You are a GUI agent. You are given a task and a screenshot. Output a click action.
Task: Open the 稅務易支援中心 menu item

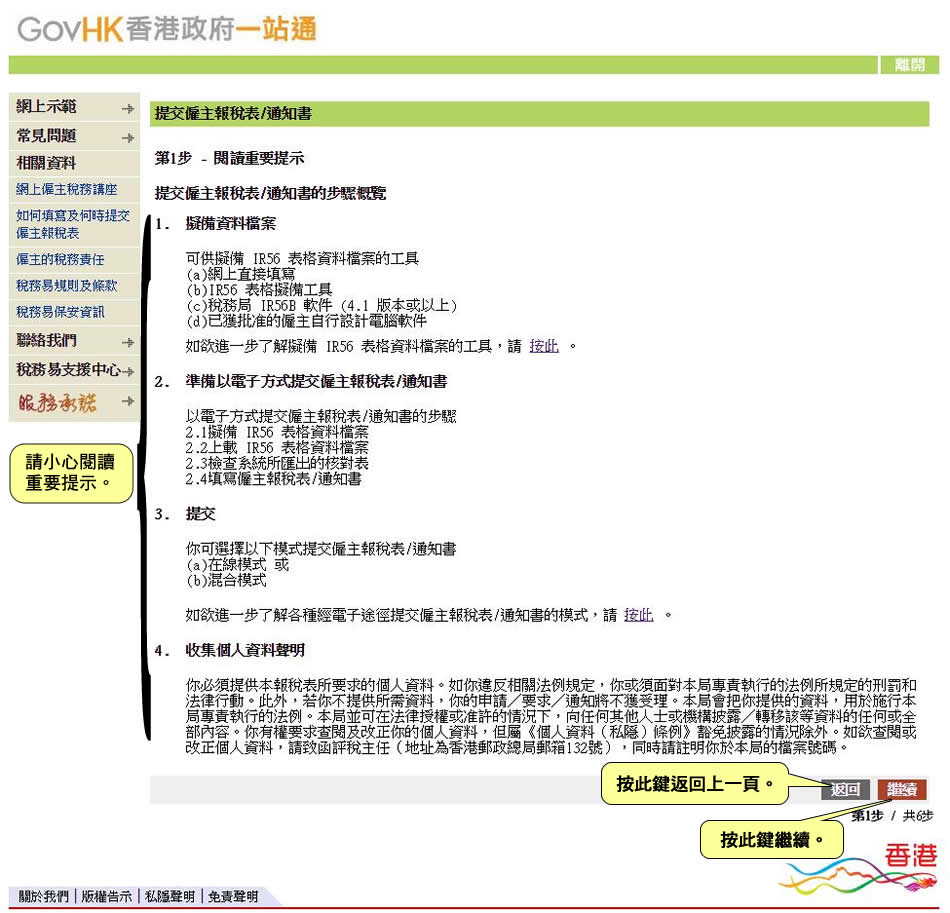[x=68, y=370]
